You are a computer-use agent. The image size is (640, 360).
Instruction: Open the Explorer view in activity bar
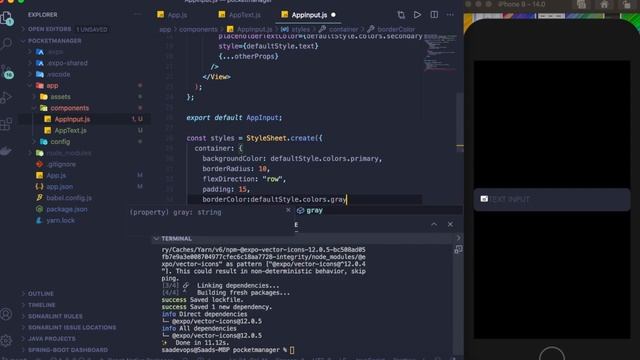coord(7,18)
